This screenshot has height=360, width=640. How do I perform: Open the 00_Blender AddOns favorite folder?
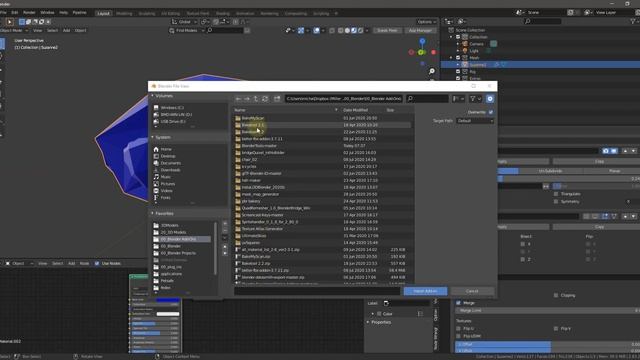pyautogui.click(x=182, y=240)
